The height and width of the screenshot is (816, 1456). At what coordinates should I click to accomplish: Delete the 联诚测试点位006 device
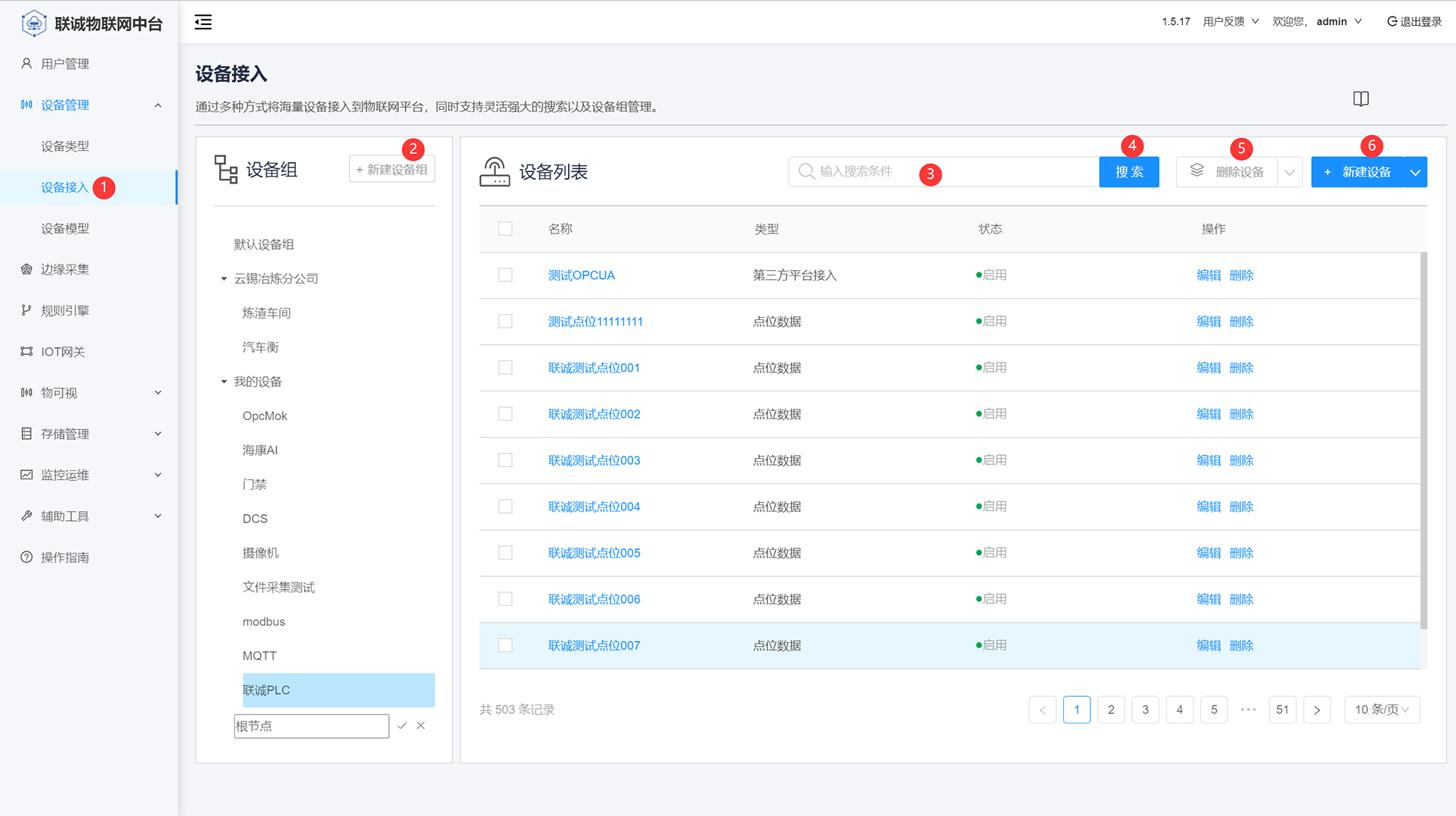[x=1241, y=599]
